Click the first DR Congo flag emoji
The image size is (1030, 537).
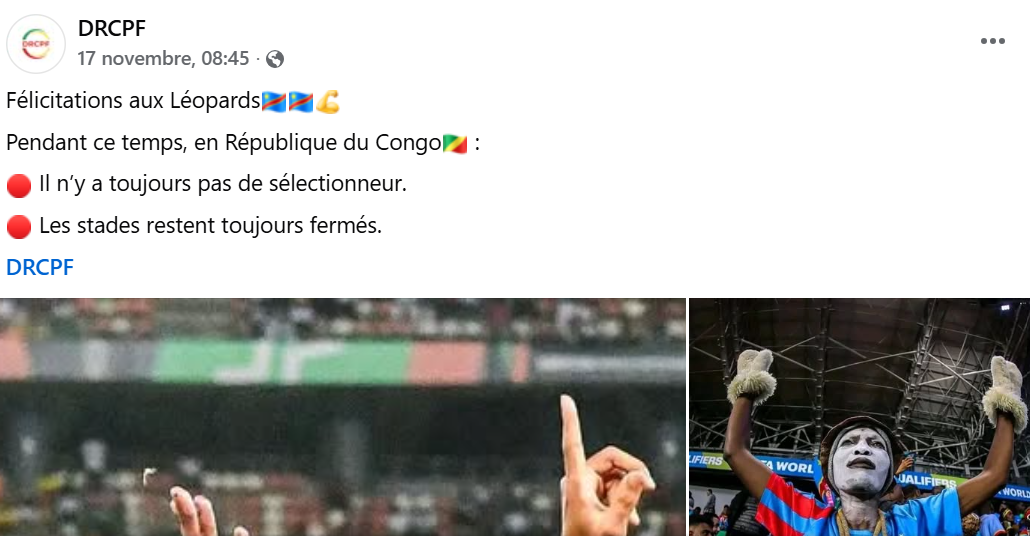(x=273, y=101)
